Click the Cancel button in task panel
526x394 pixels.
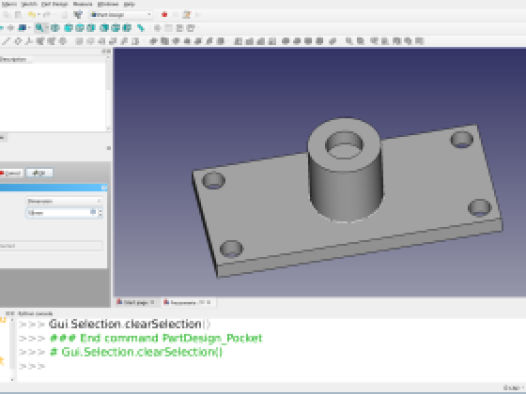click(11, 173)
